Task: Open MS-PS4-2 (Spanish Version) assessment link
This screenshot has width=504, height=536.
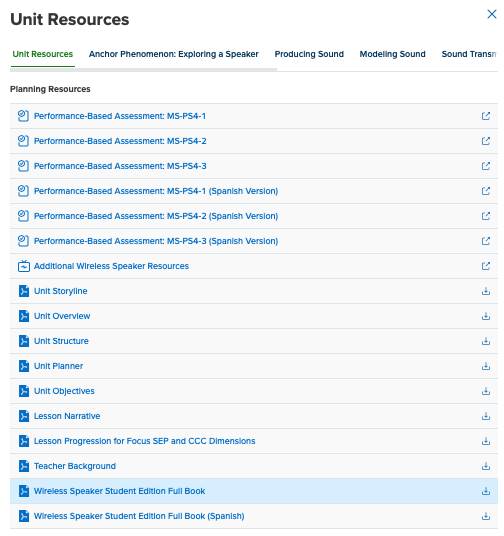Action: tap(156, 216)
